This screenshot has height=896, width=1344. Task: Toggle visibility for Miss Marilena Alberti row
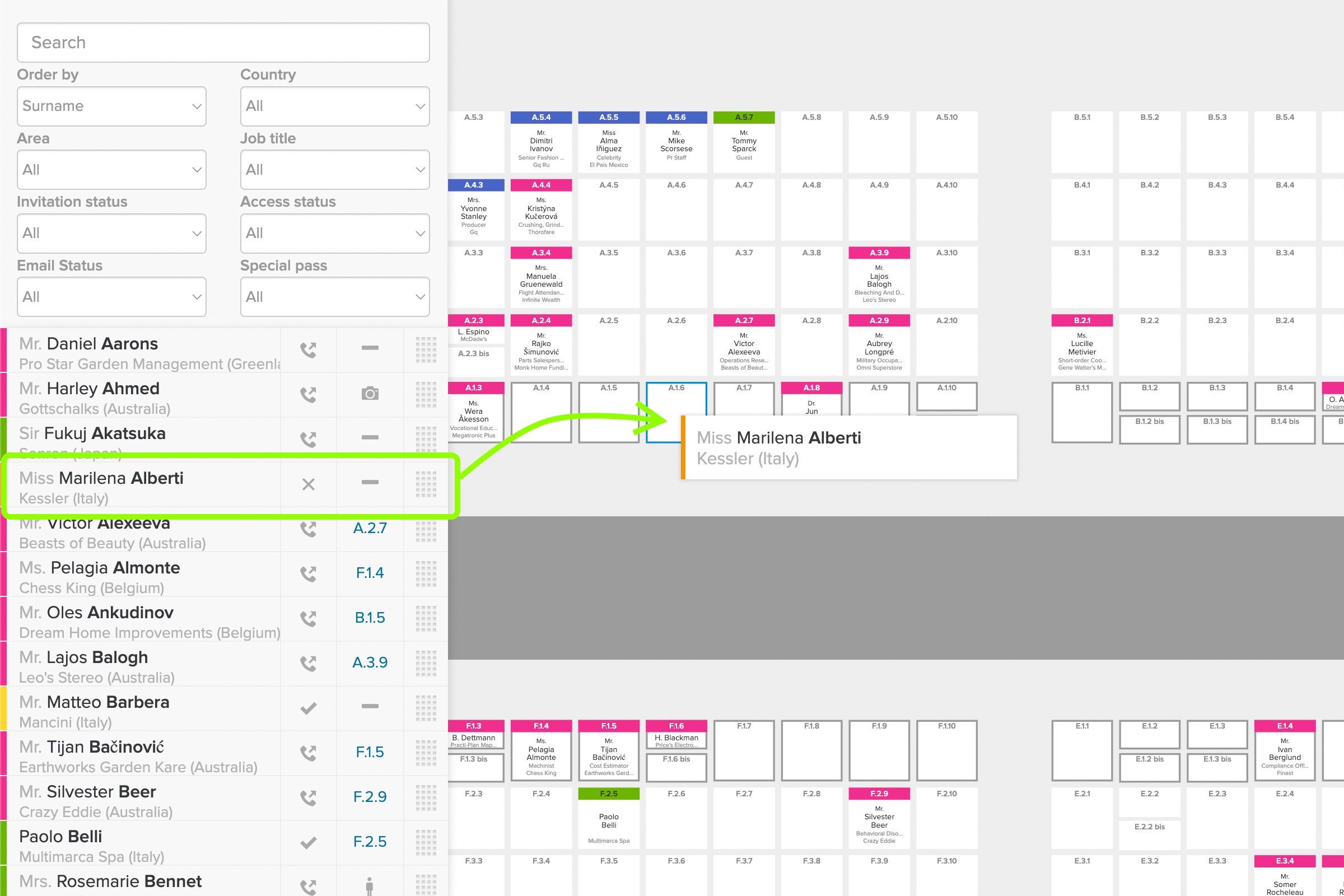[x=368, y=485]
